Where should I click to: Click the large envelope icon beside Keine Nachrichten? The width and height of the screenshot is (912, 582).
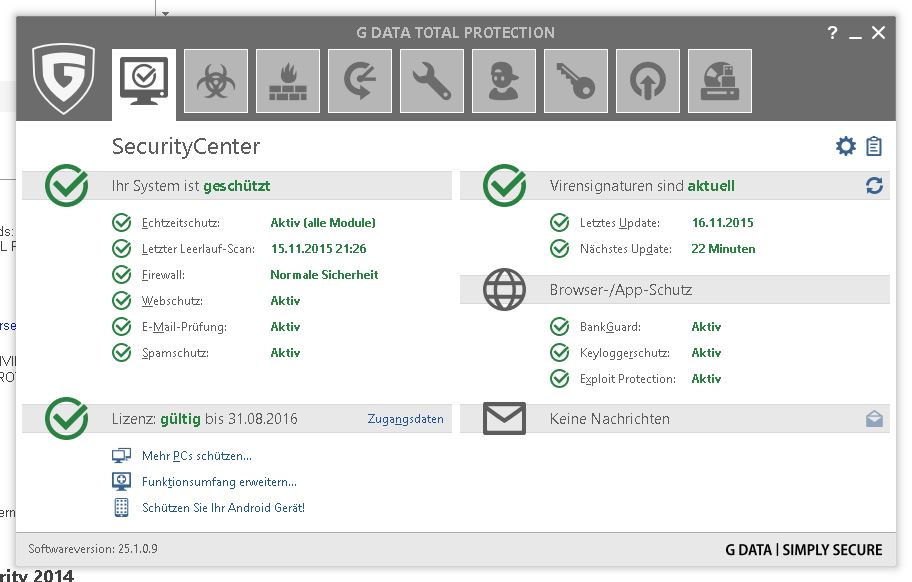click(x=504, y=418)
